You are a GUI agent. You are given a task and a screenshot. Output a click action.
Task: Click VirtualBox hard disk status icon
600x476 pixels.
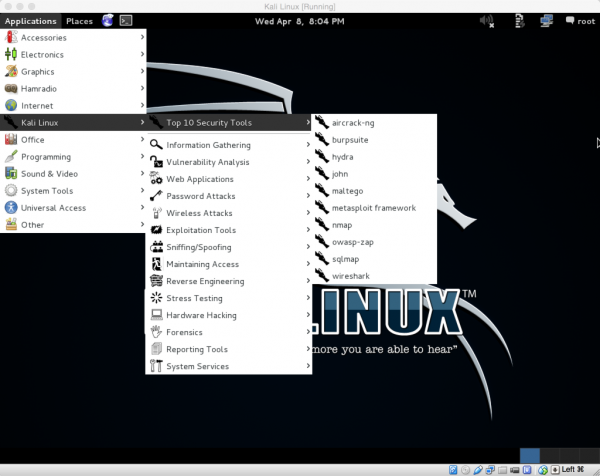click(x=453, y=469)
